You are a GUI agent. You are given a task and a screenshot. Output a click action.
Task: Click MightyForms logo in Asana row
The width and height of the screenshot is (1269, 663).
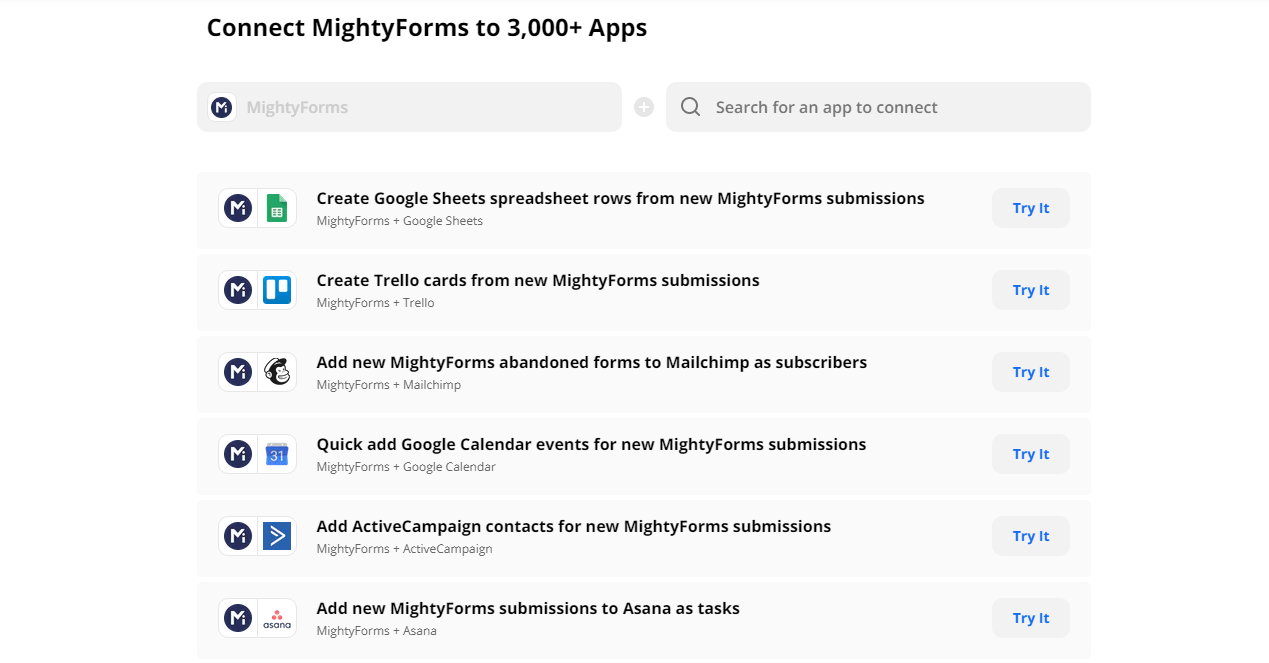(x=238, y=618)
